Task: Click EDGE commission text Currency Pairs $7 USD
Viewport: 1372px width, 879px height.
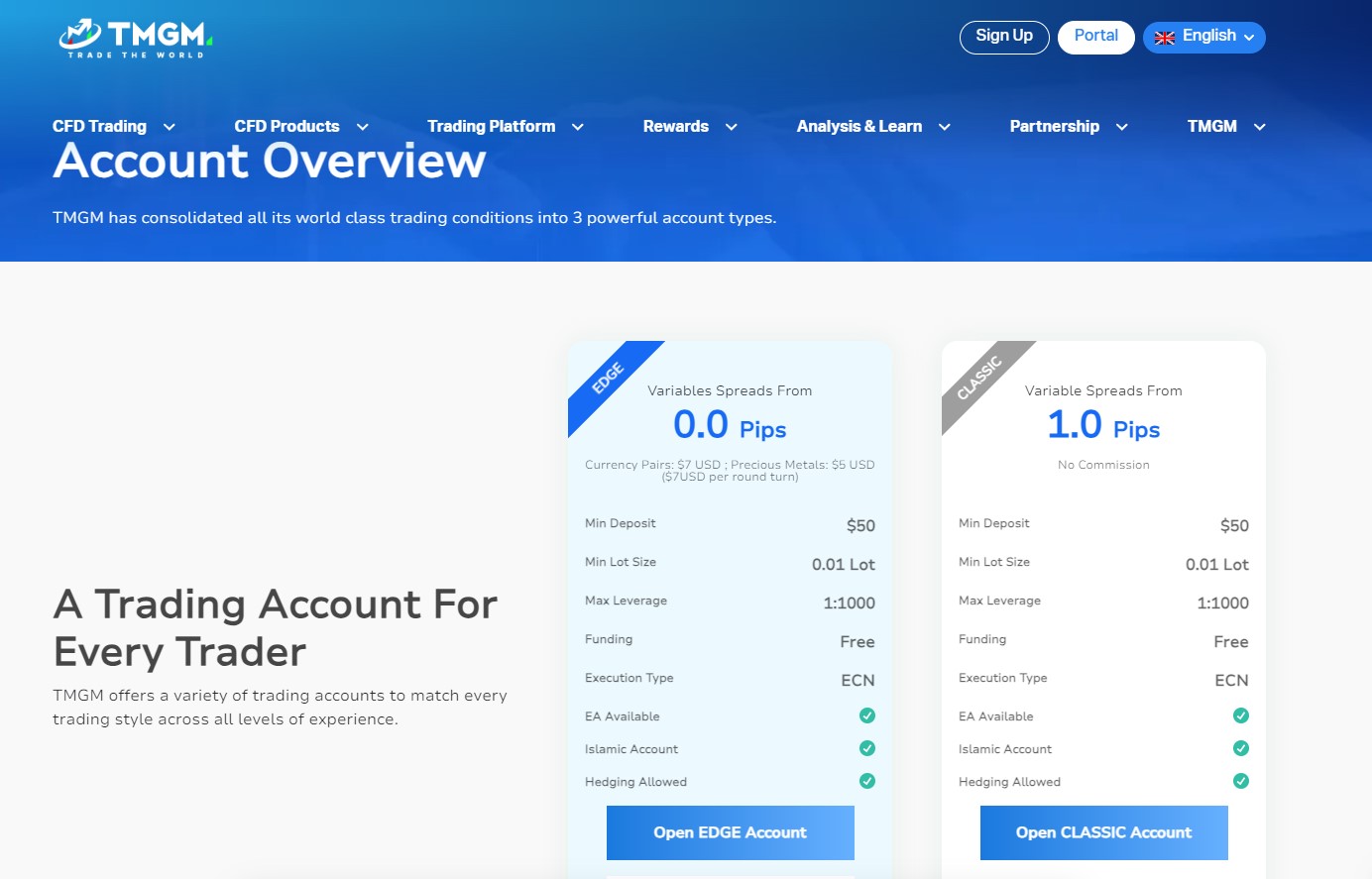Action: coord(730,471)
